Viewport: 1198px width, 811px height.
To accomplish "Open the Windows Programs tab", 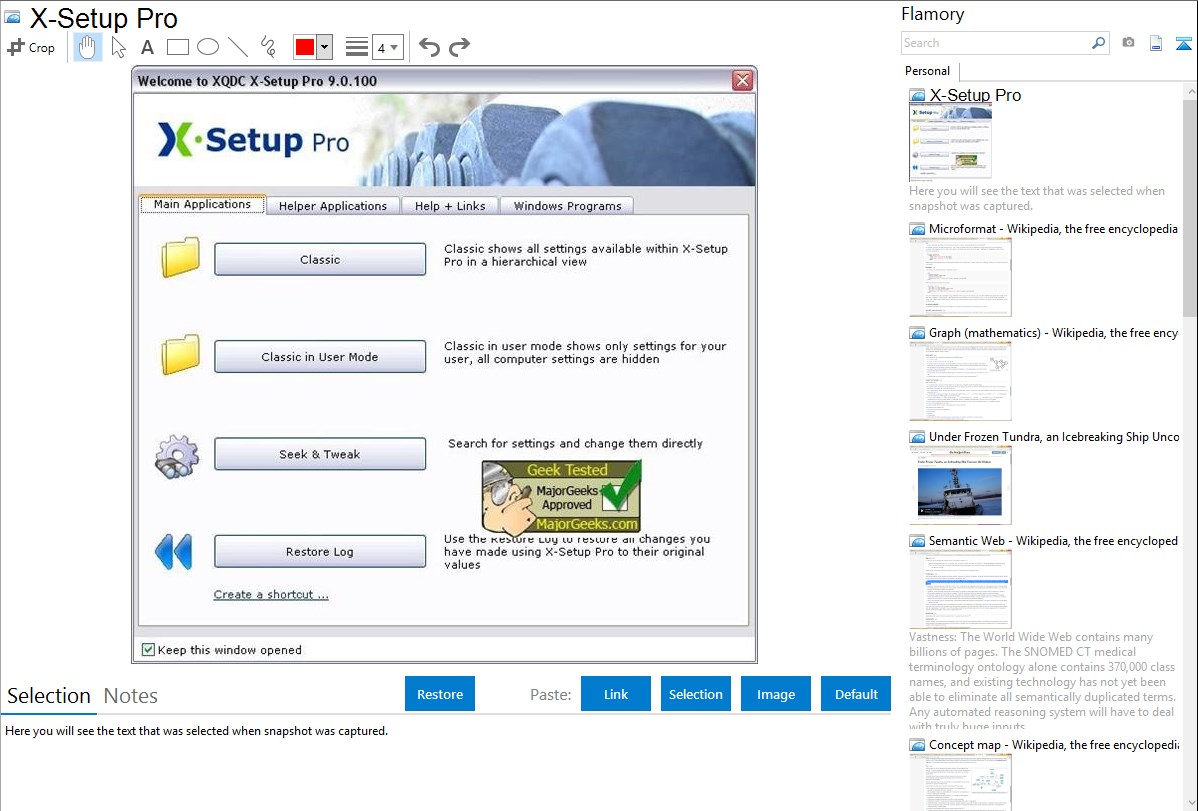I will (x=567, y=206).
